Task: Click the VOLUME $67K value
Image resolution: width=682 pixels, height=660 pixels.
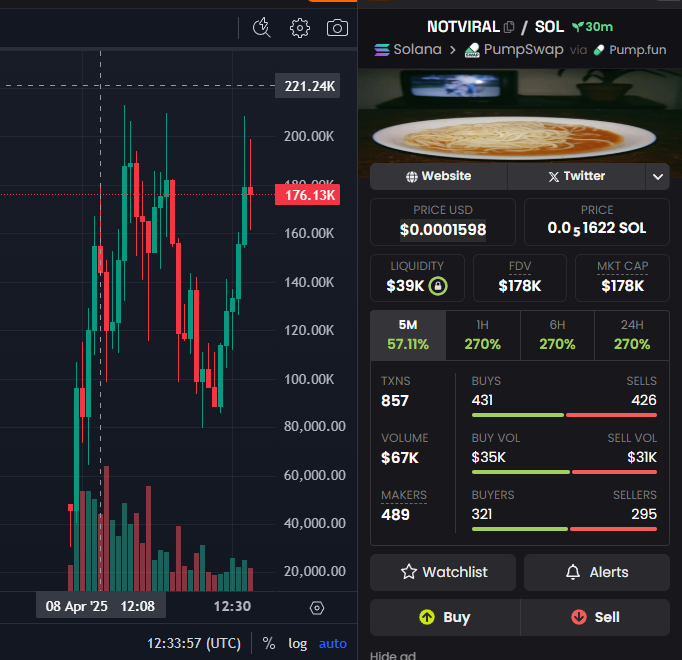Action: tap(400, 458)
